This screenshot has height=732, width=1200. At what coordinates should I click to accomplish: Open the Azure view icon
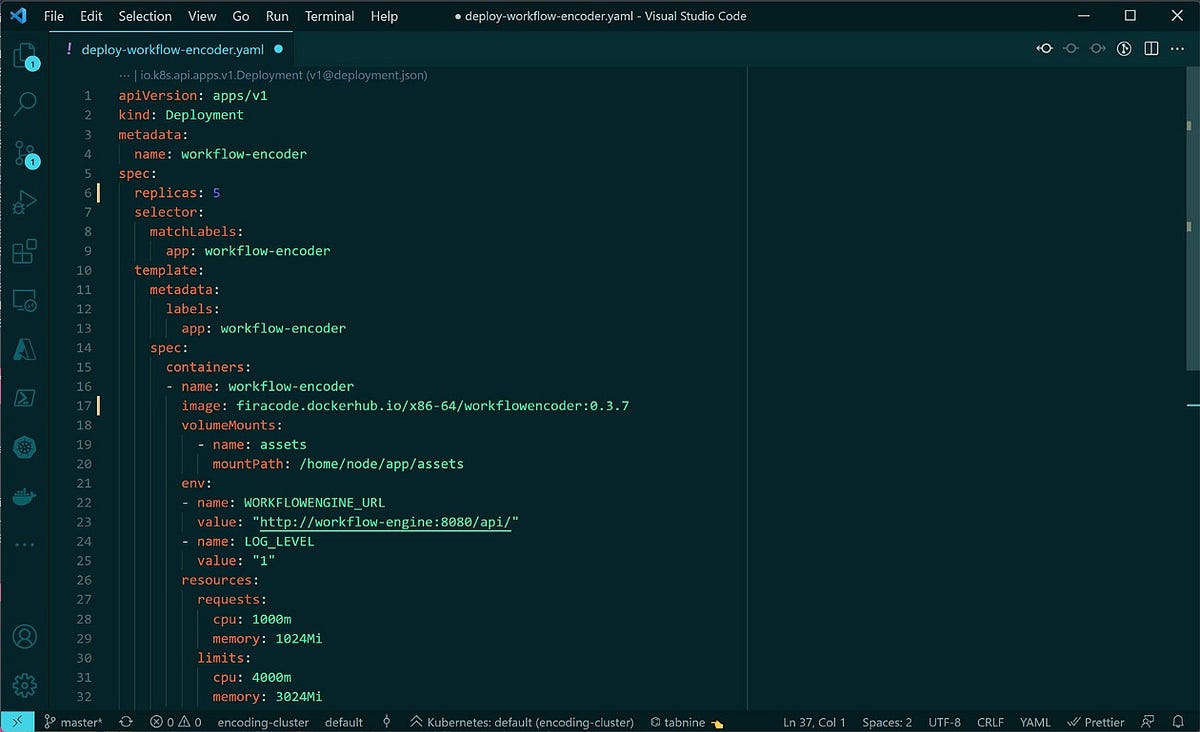25,349
